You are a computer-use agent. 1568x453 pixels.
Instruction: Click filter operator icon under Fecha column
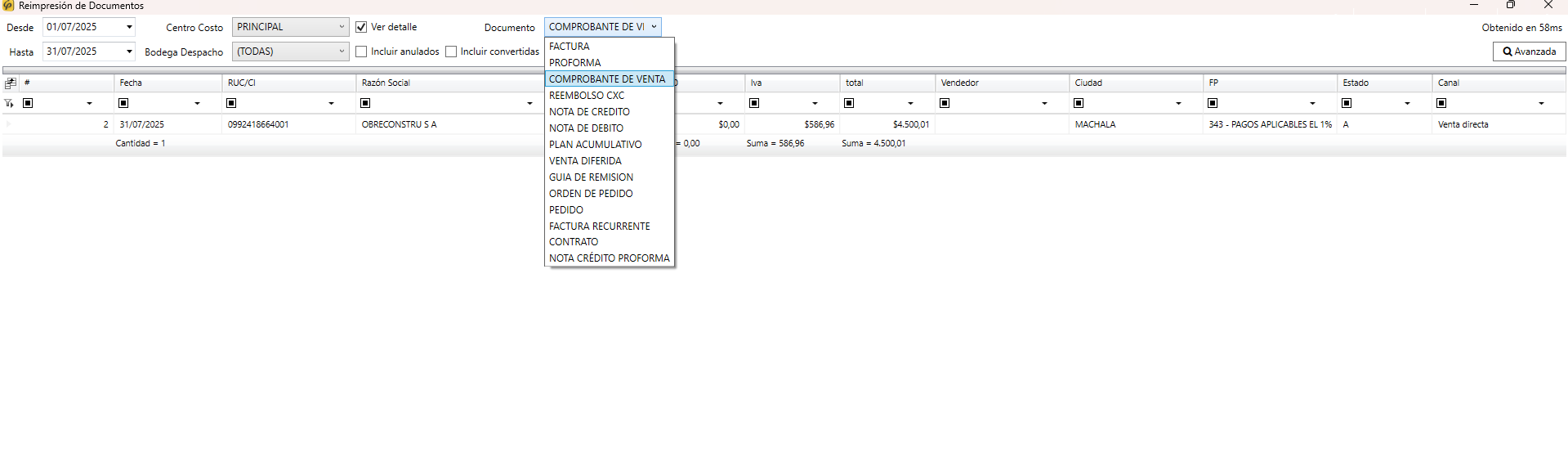124,103
